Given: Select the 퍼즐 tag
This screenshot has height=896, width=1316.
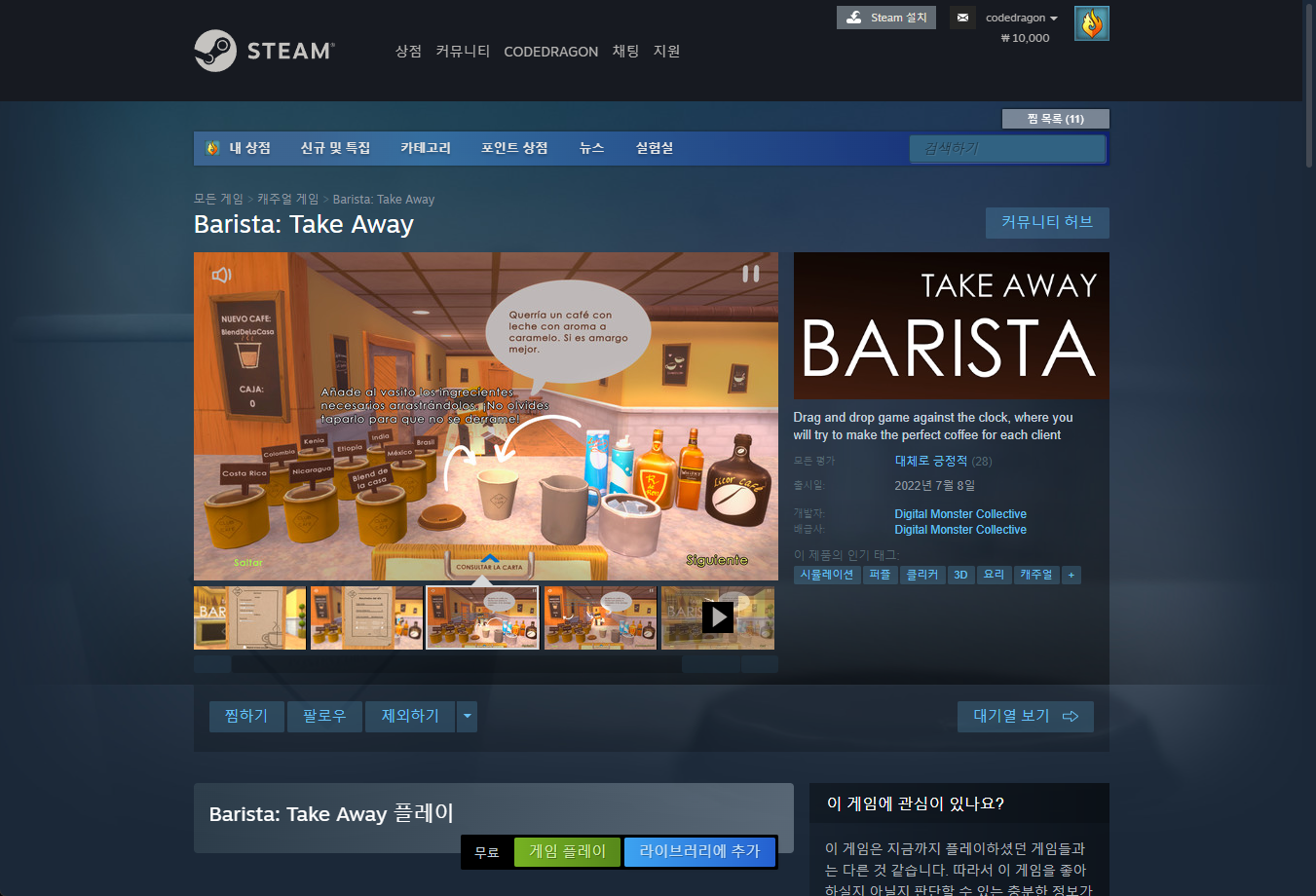Looking at the screenshot, I should [x=880, y=575].
